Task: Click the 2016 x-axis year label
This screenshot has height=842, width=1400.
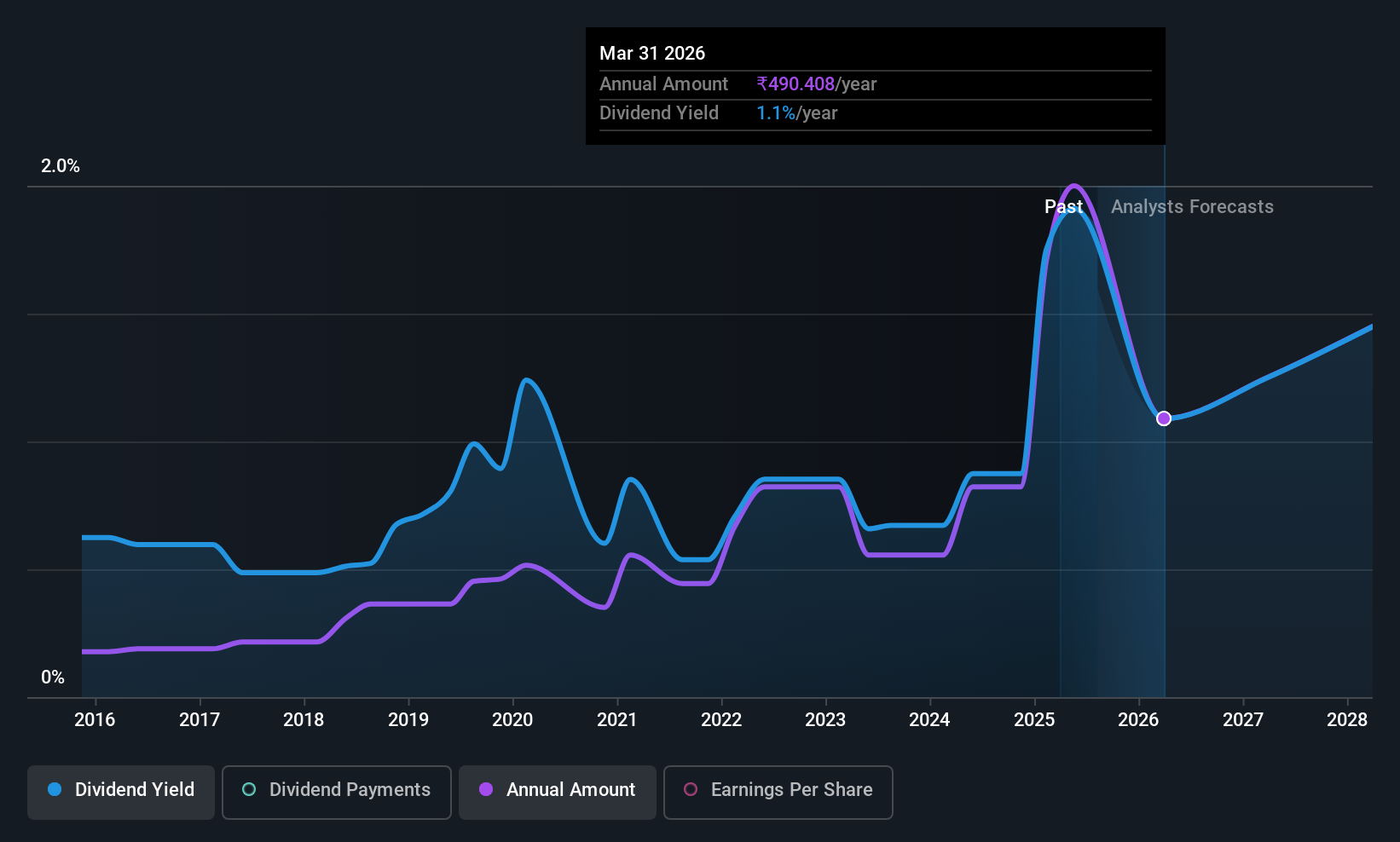Action: pyautogui.click(x=95, y=719)
